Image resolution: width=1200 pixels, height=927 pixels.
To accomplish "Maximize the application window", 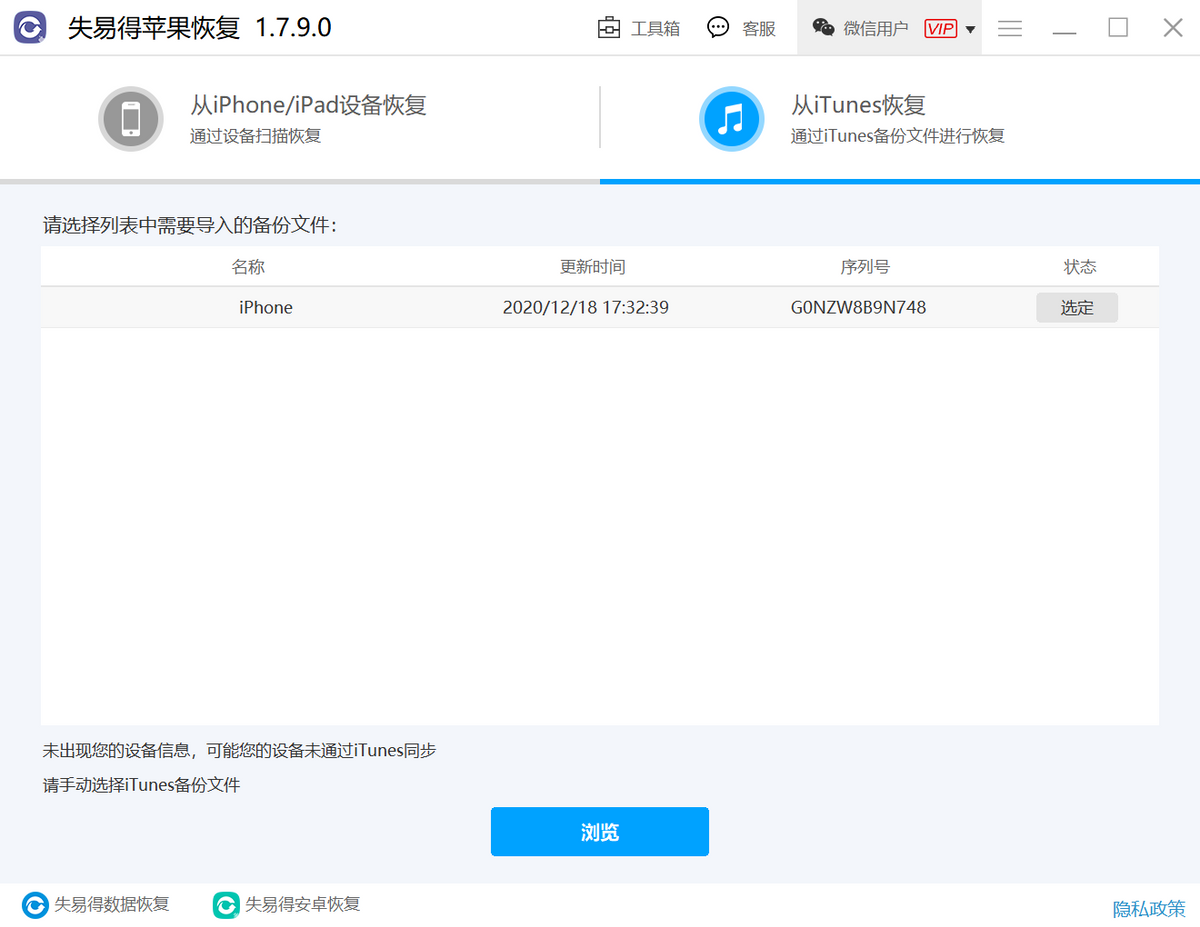I will (1118, 28).
